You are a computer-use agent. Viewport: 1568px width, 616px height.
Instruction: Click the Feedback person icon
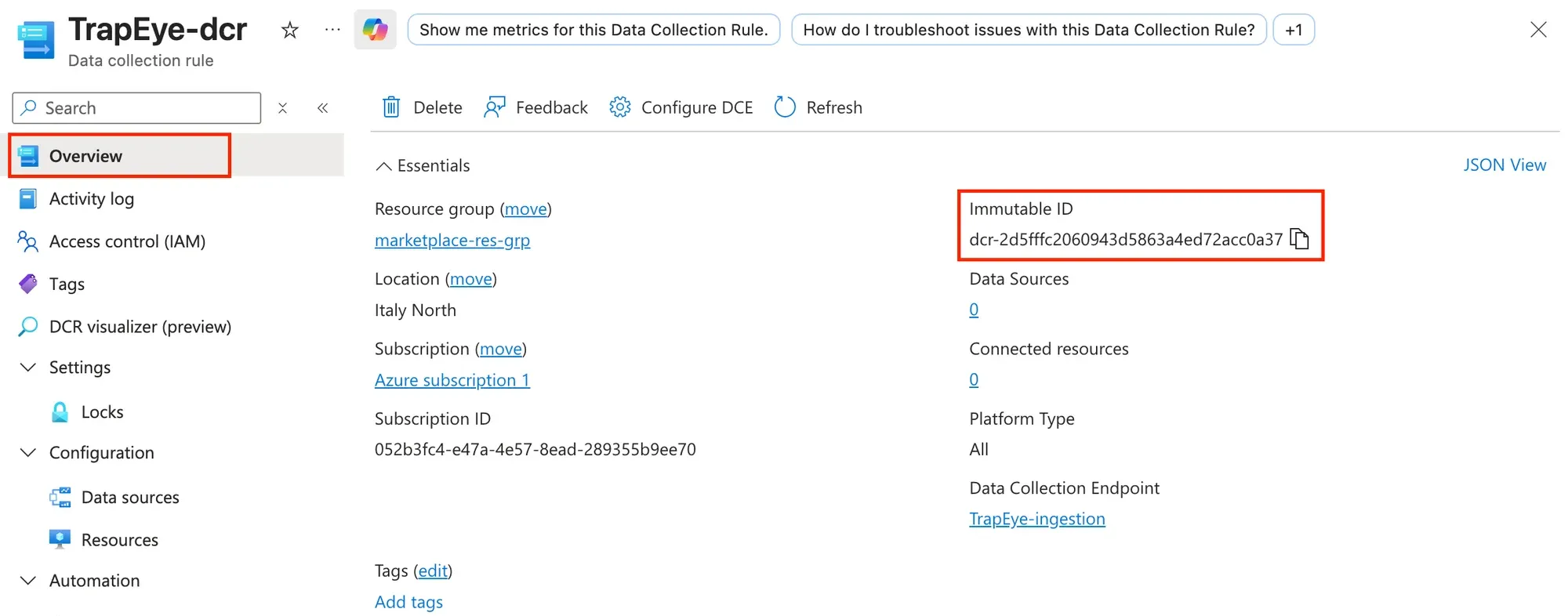pos(495,107)
